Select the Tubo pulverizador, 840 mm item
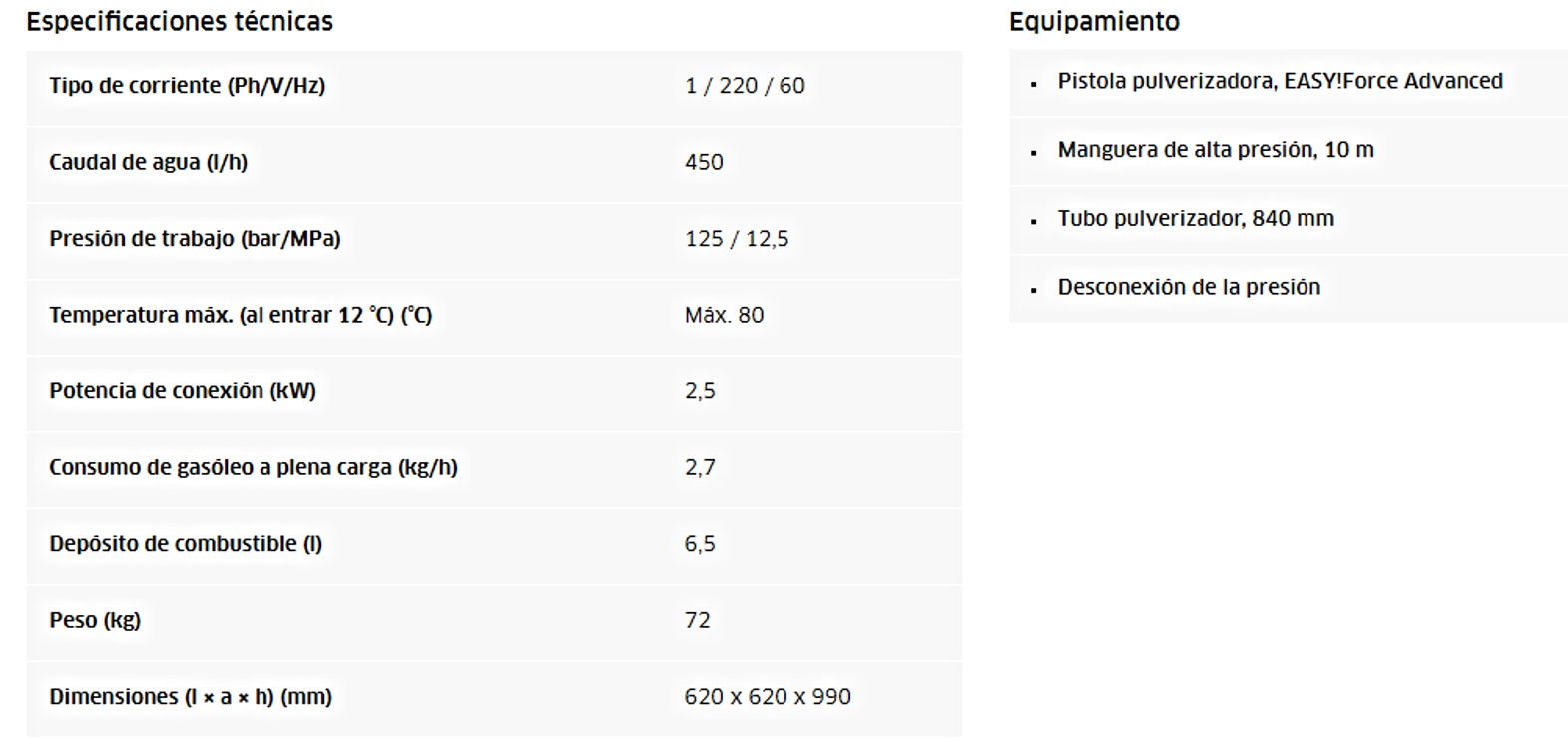This screenshot has height=738, width=1568. pyautogui.click(x=1196, y=218)
